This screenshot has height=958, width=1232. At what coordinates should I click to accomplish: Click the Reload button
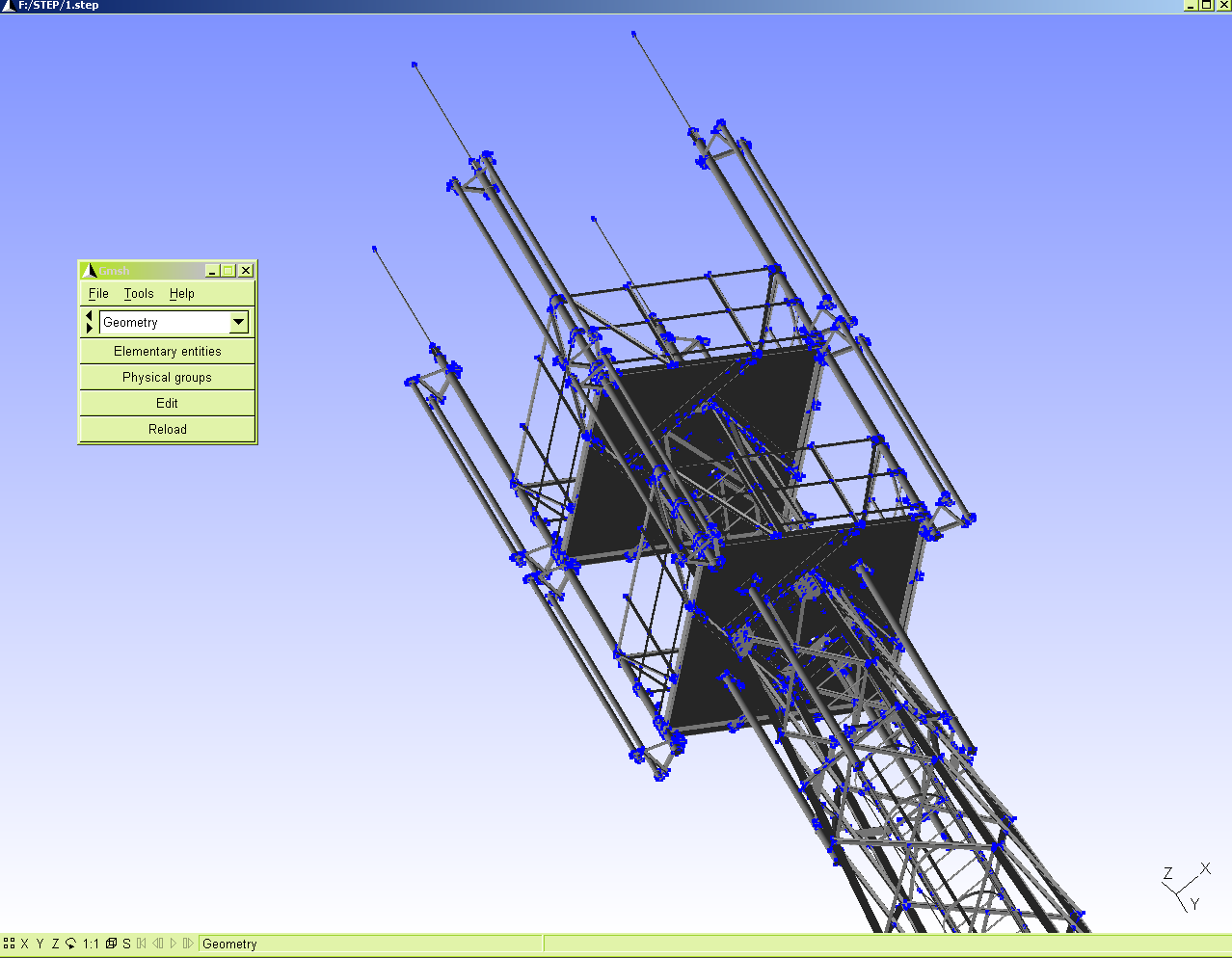pyautogui.click(x=167, y=429)
